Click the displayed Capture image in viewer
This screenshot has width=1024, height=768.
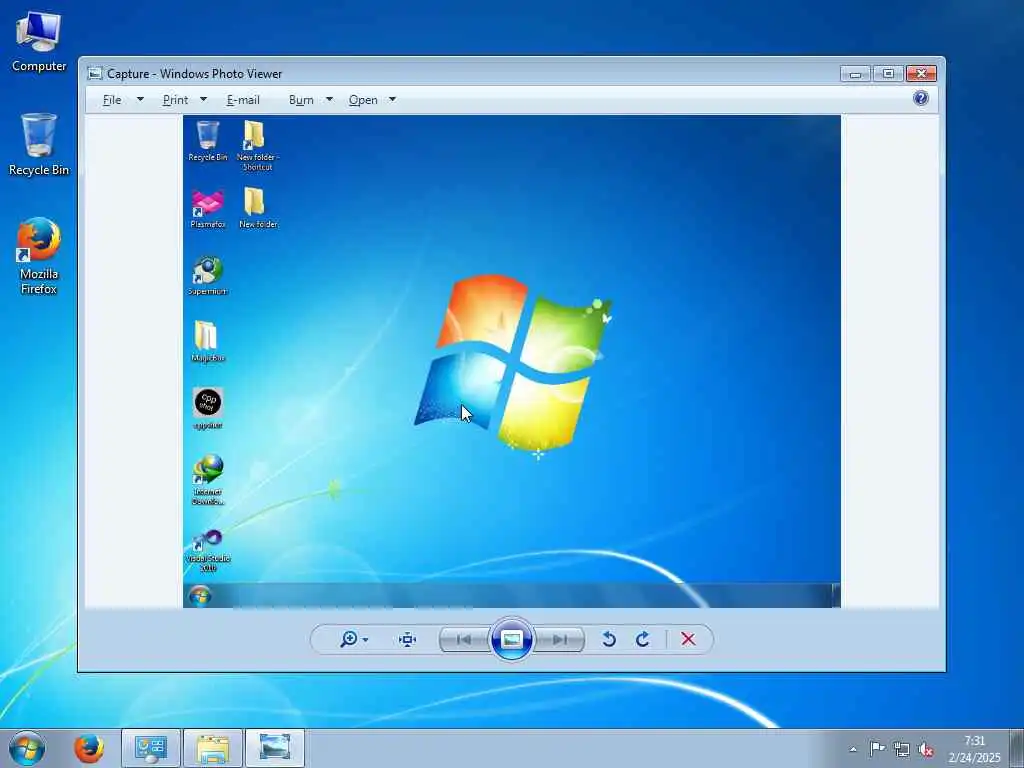pos(512,361)
